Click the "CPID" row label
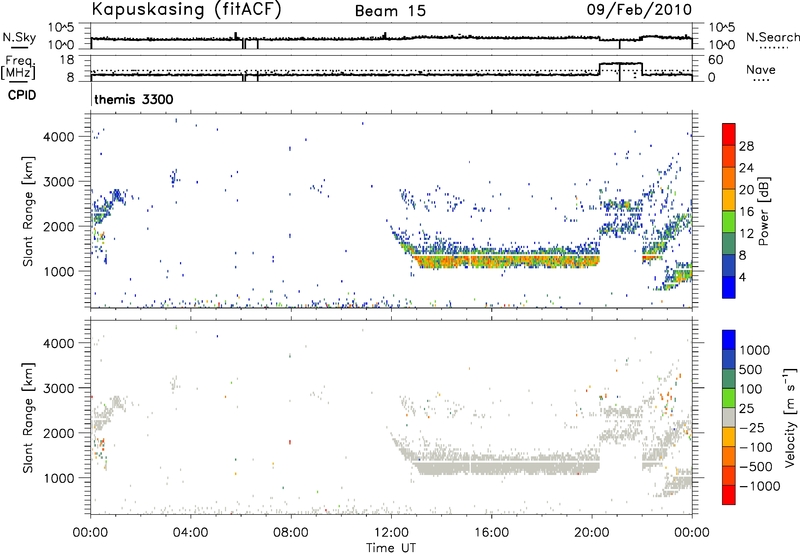The height and width of the screenshot is (554, 800). tap(22, 95)
